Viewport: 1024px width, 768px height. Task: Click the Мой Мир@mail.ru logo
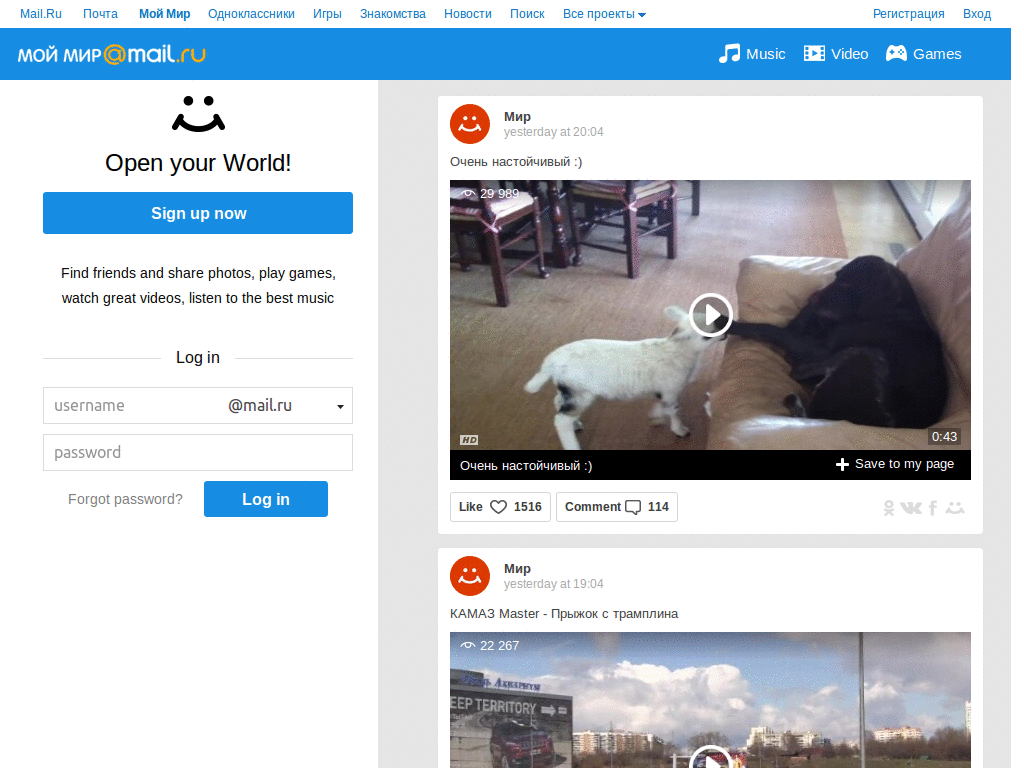(112, 54)
